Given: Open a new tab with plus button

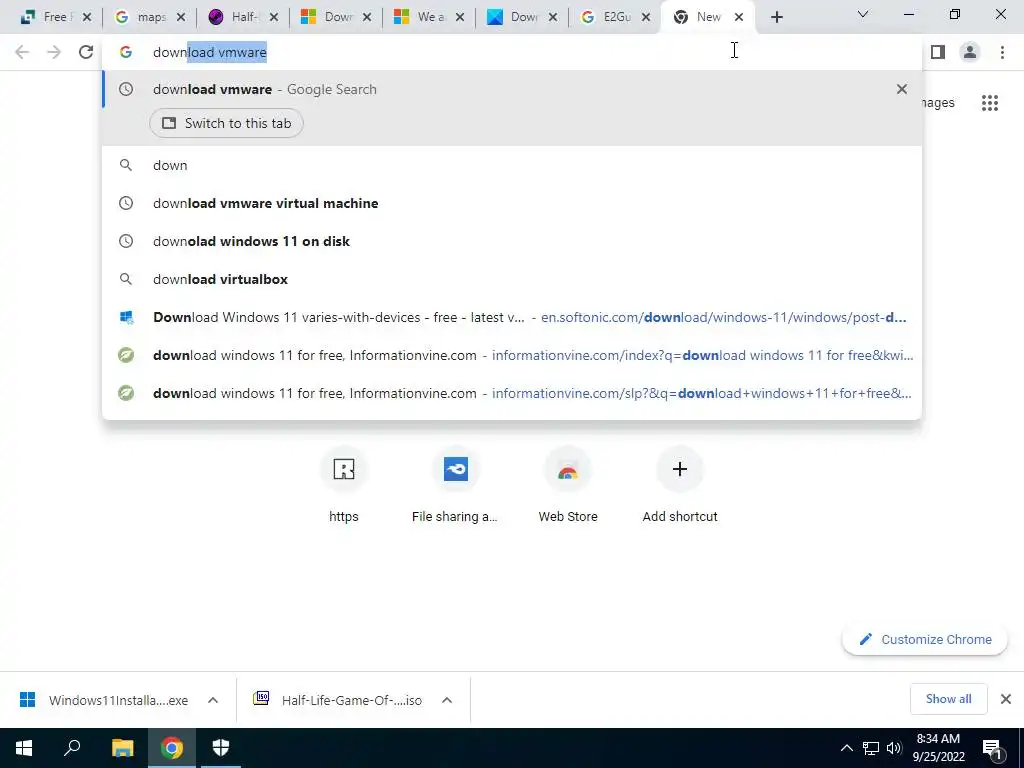Looking at the screenshot, I should point(776,17).
